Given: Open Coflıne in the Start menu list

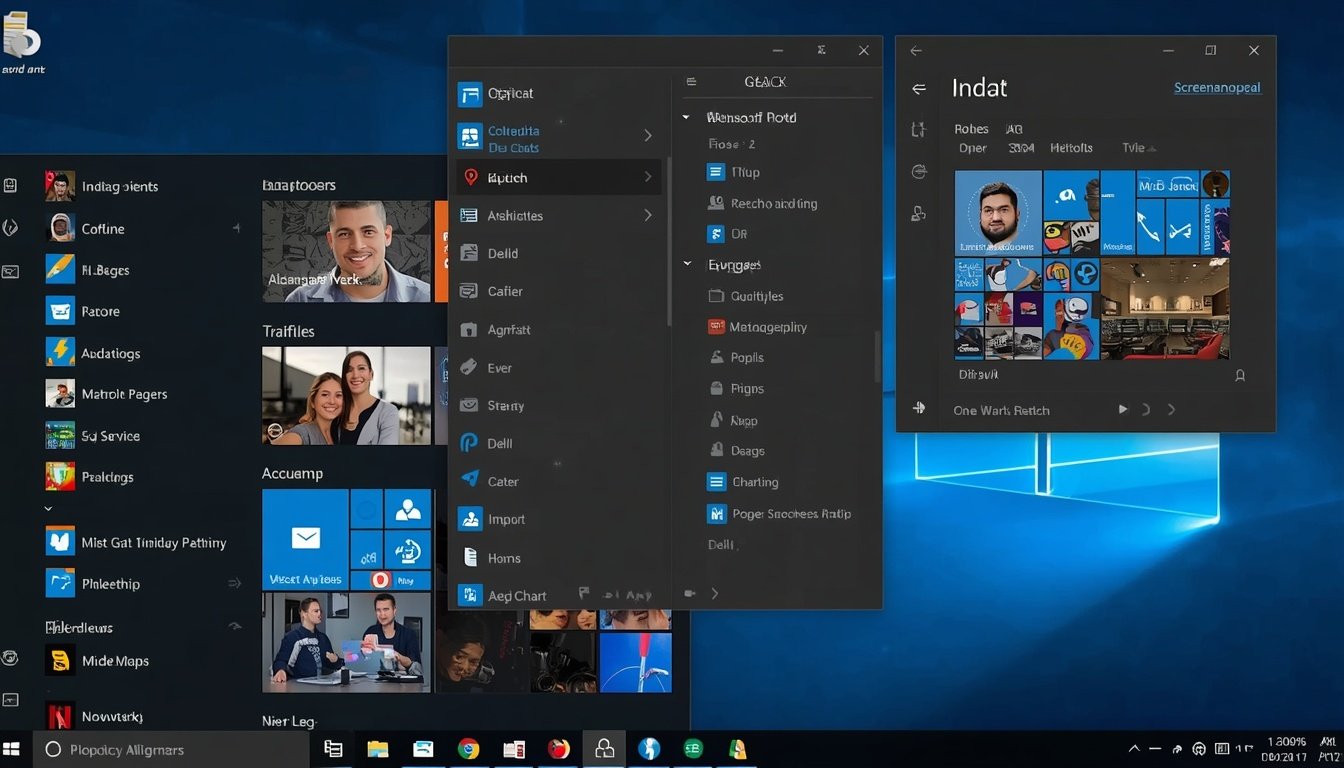Looking at the screenshot, I should point(143,228).
